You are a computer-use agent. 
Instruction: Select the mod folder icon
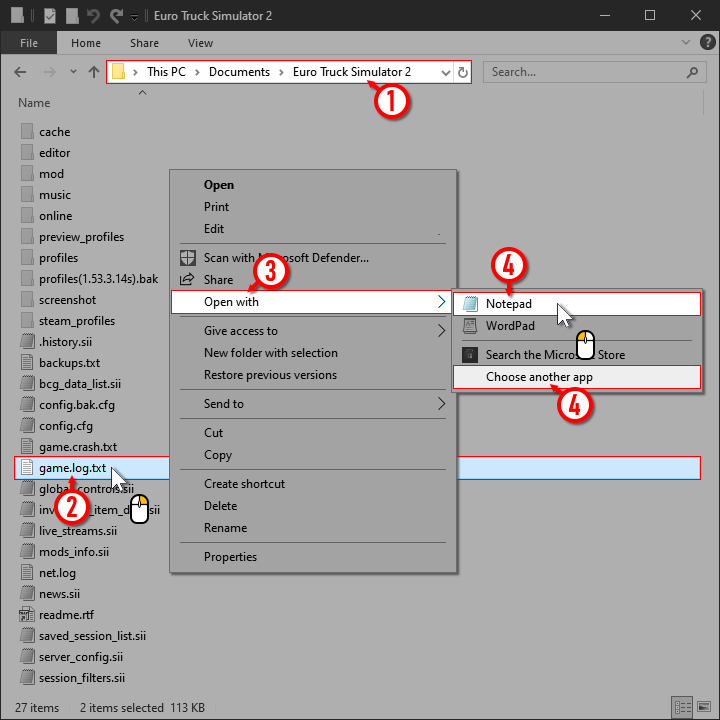[x=27, y=174]
